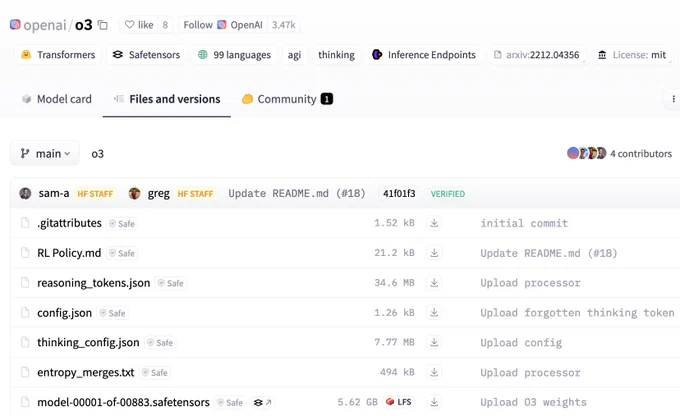Select the o3 breadcrumb path
Screen dimensions: 680x416
pos(98,154)
